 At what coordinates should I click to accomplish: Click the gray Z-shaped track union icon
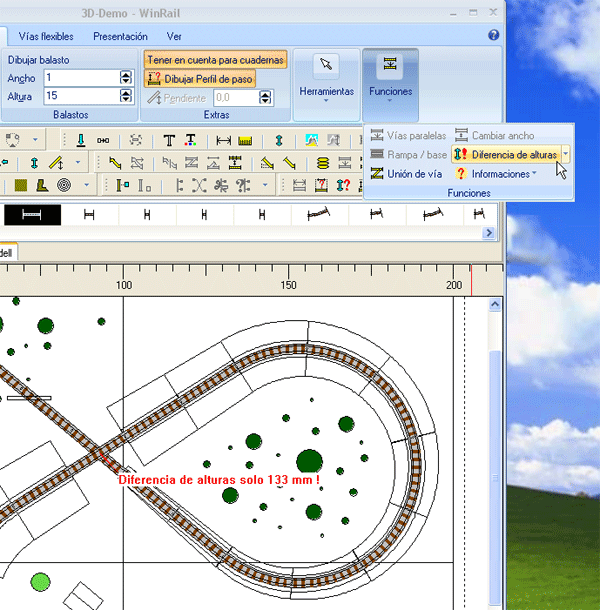click(191, 163)
